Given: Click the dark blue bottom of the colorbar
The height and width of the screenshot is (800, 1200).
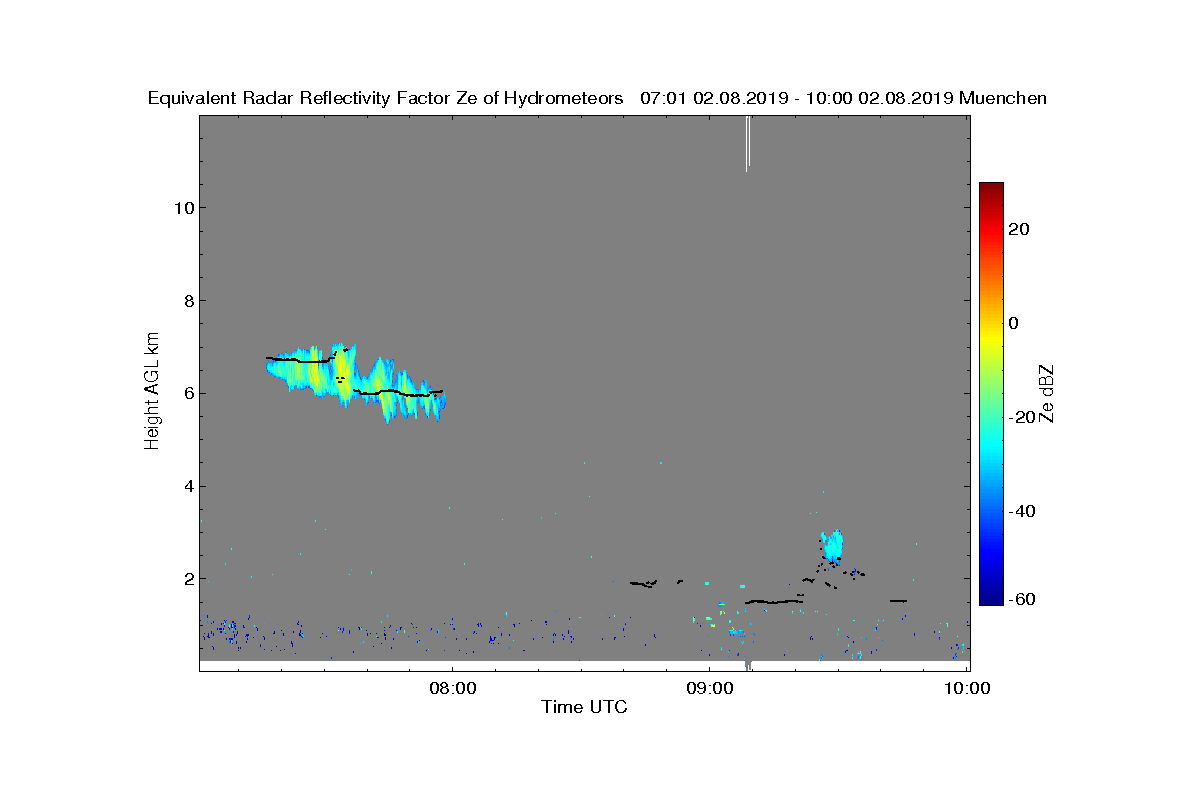Looking at the screenshot, I should (x=991, y=597).
